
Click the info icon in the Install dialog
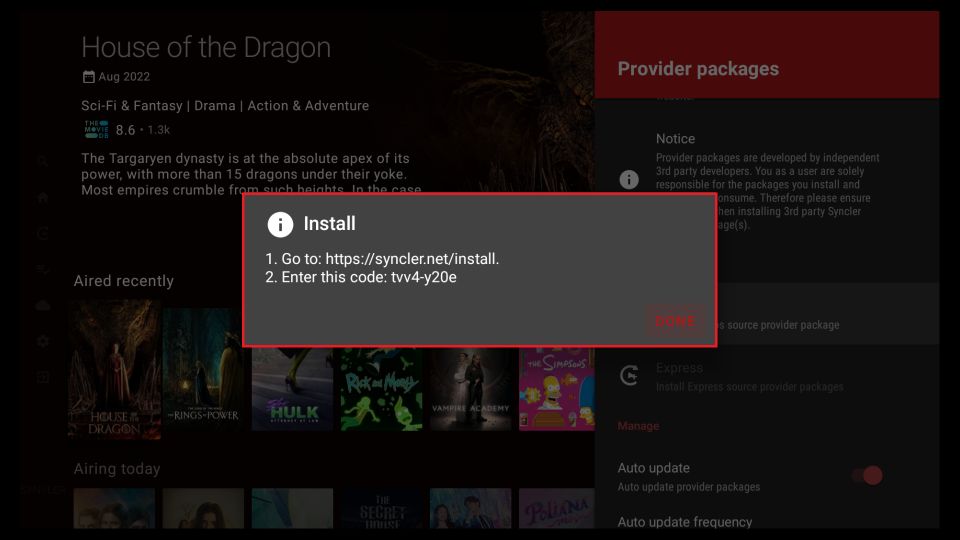point(280,225)
